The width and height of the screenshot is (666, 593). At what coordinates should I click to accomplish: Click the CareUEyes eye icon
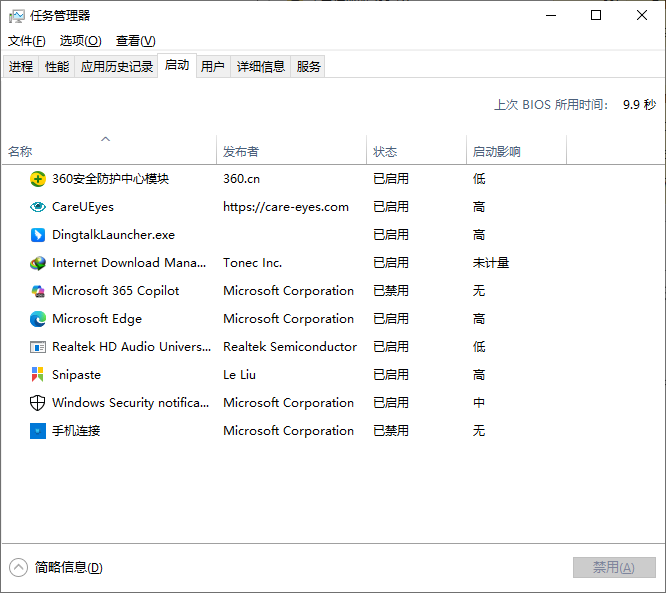[38, 207]
